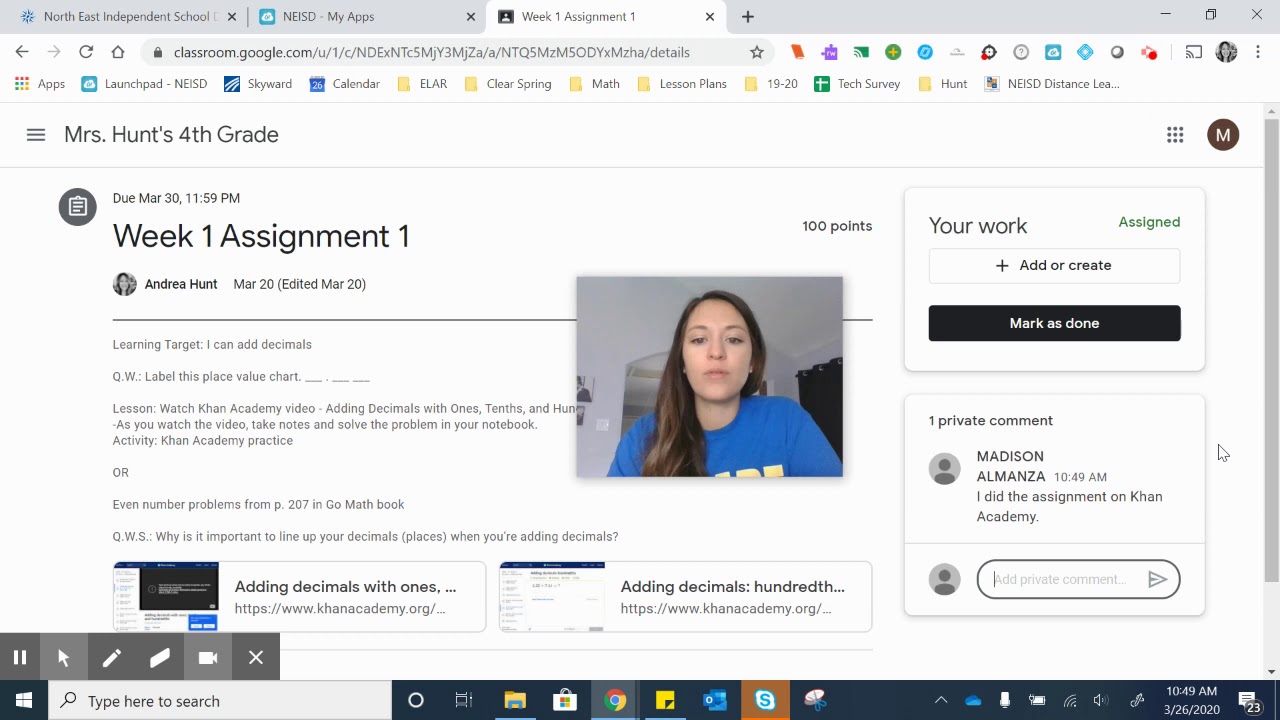Viewport: 1280px width, 720px height.
Task: Select the recorder eraser tool
Action: click(x=159, y=657)
